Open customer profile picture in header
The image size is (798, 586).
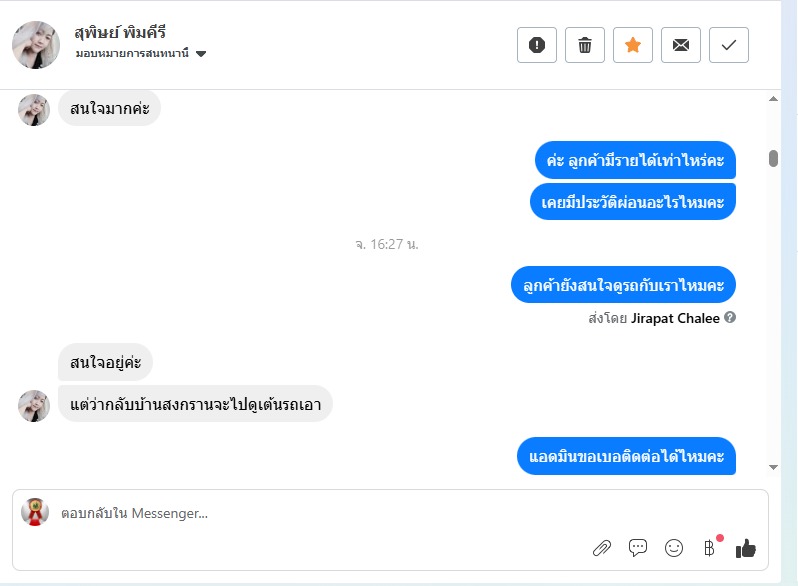click(36, 45)
